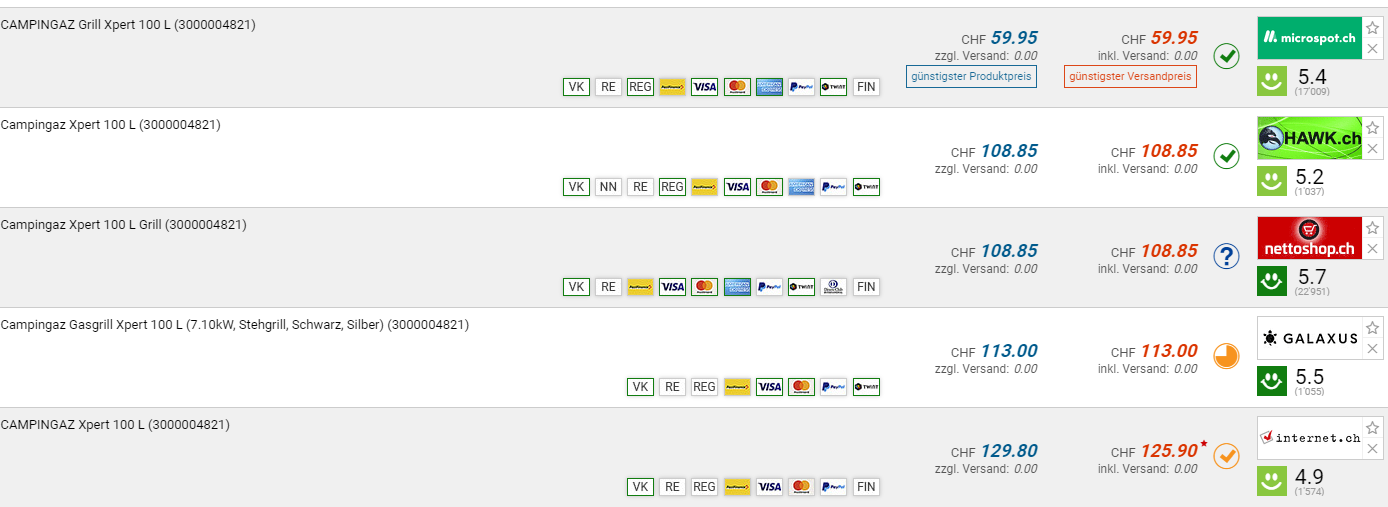The width and height of the screenshot is (1388, 507).
Task: Click the nettoshop.ch shop logo
Action: point(1309,238)
